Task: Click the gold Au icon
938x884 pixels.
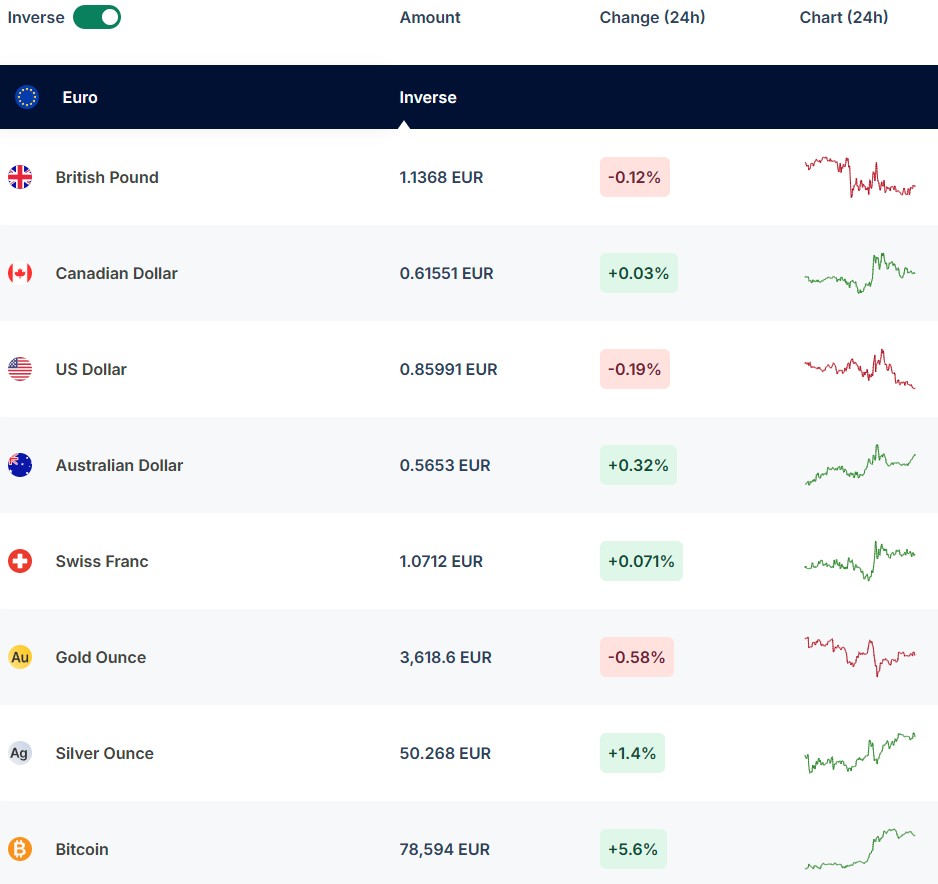Action: click(x=20, y=657)
